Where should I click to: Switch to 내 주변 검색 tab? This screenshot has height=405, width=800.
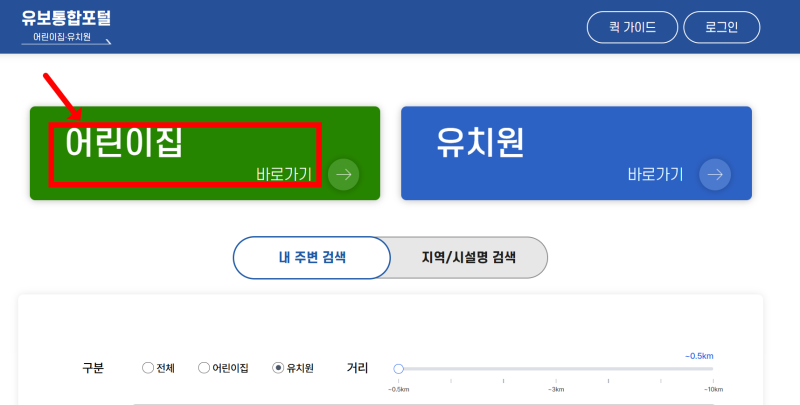tap(312, 258)
